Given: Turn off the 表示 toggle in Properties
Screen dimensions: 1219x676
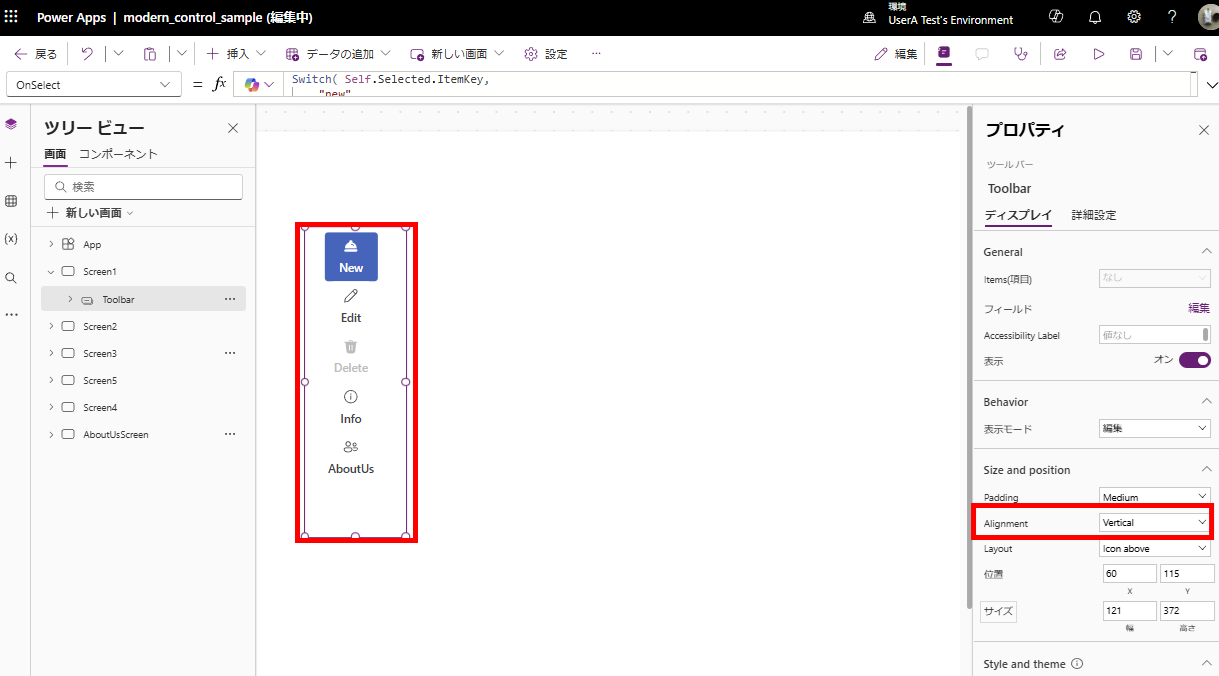Looking at the screenshot, I should coord(1195,361).
